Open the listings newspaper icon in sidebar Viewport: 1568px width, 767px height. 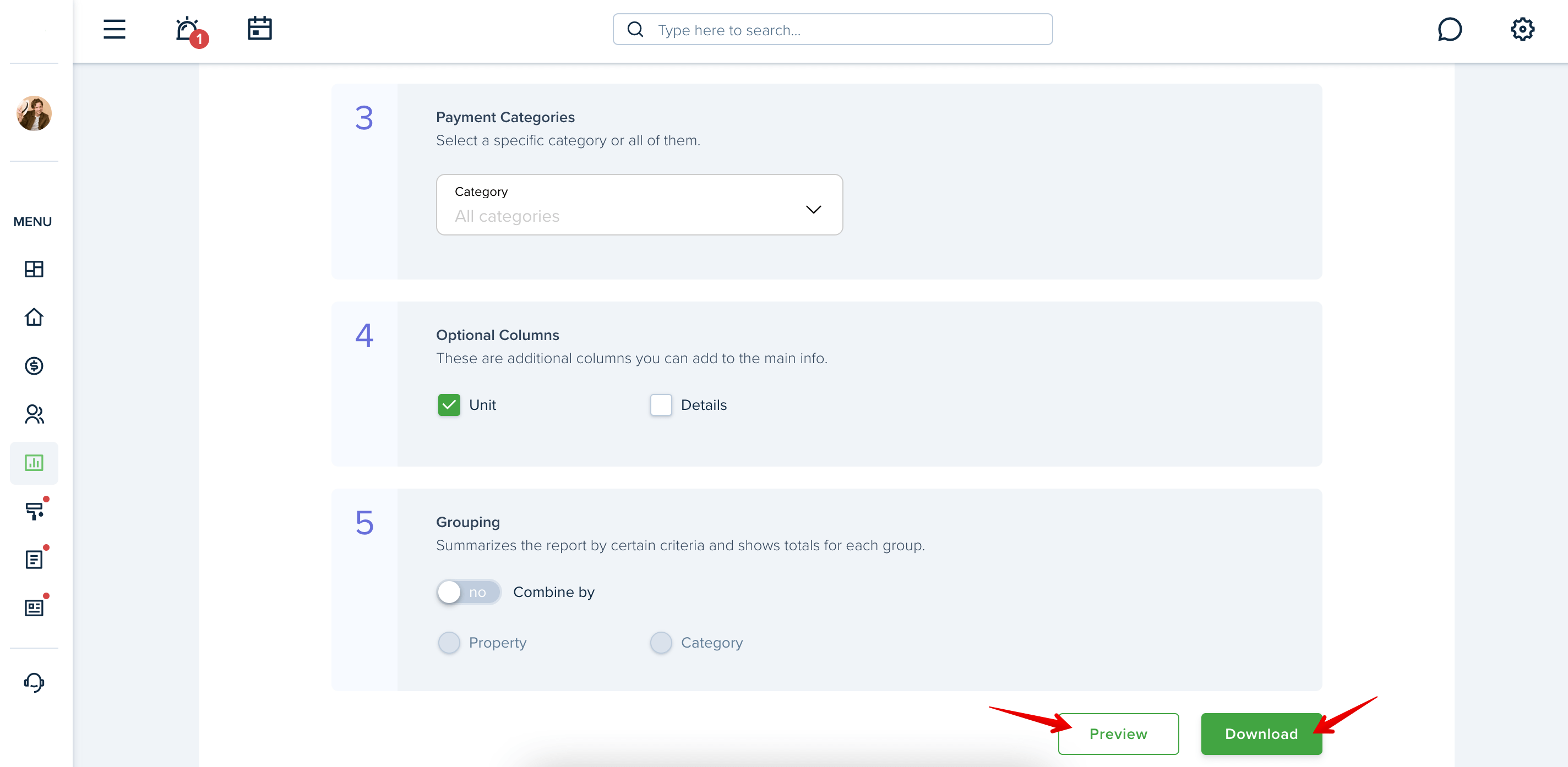[35, 606]
